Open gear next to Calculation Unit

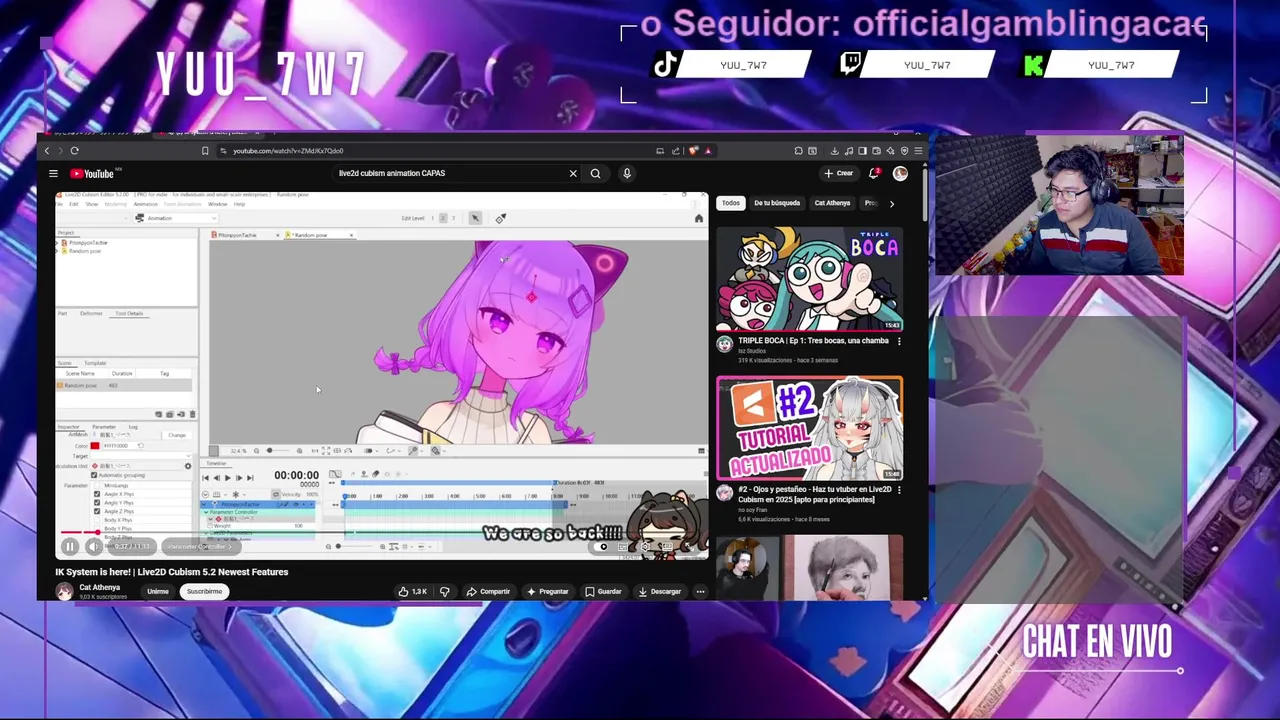tap(188, 466)
